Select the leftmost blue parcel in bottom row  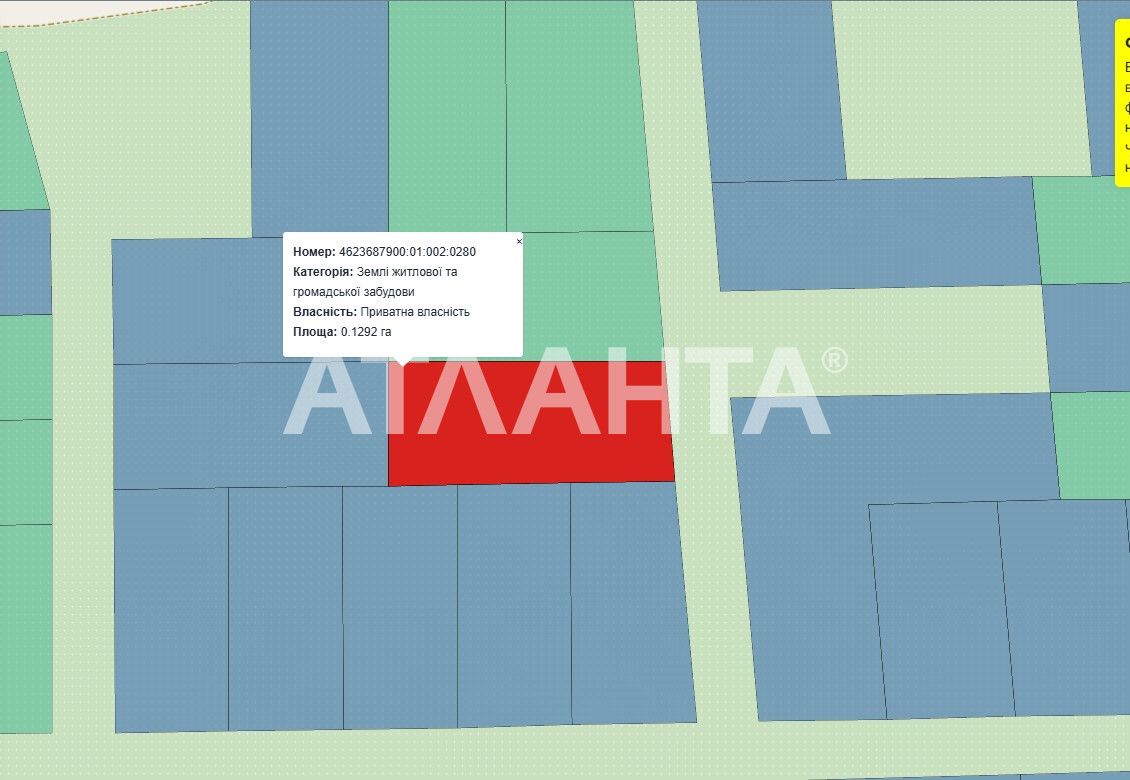click(172, 610)
